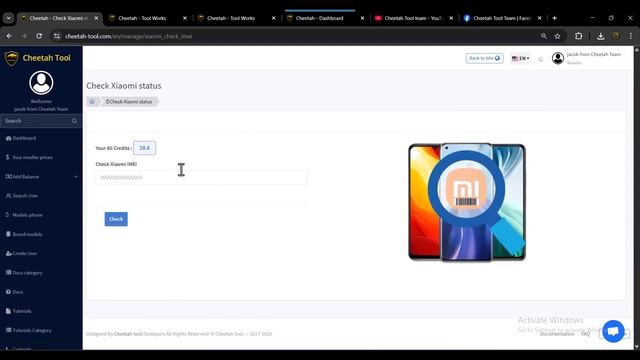Viewport: 640px width, 360px height.
Task: Click the home breadcrumb icon
Action: click(x=92, y=102)
